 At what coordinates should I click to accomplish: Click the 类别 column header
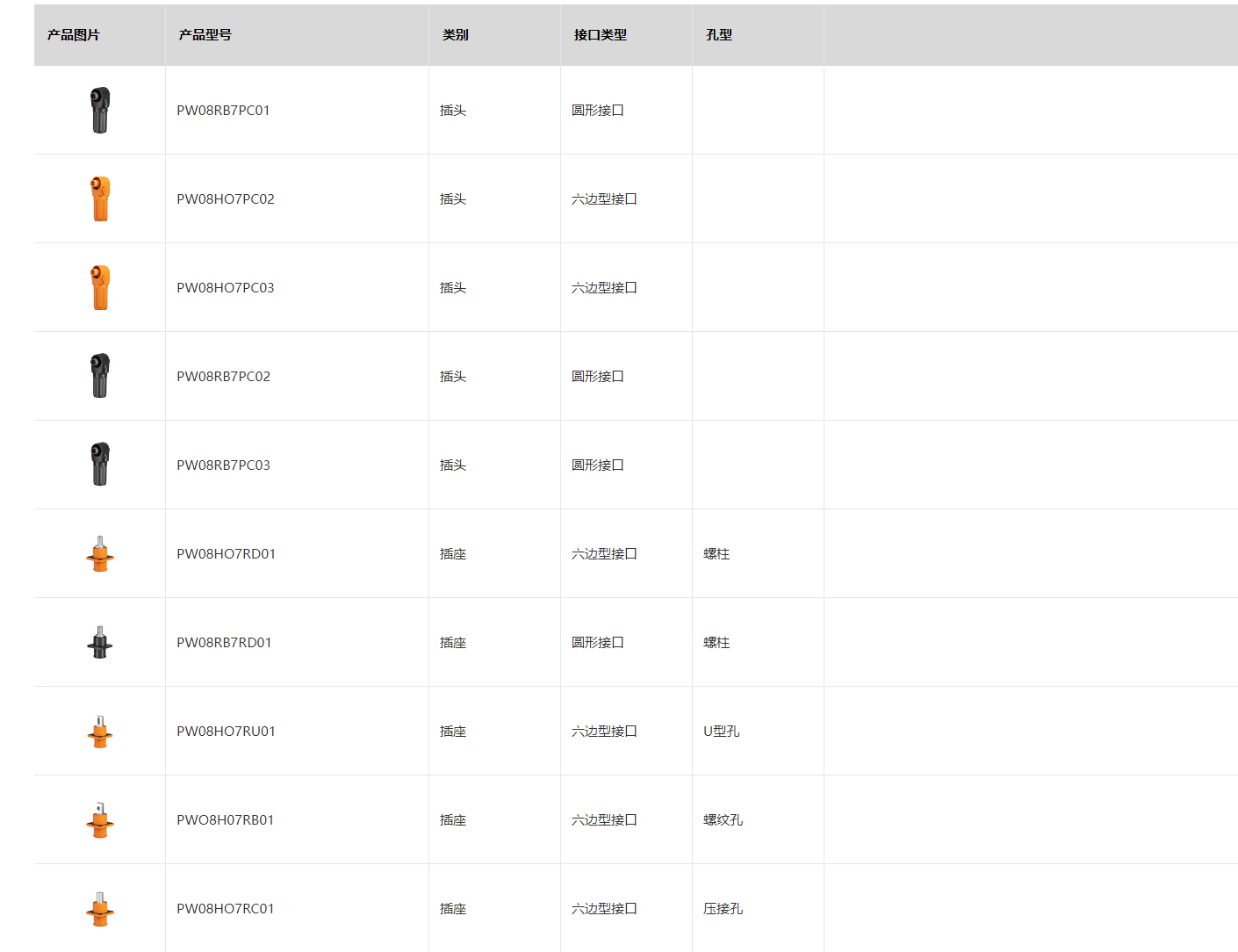tap(456, 35)
